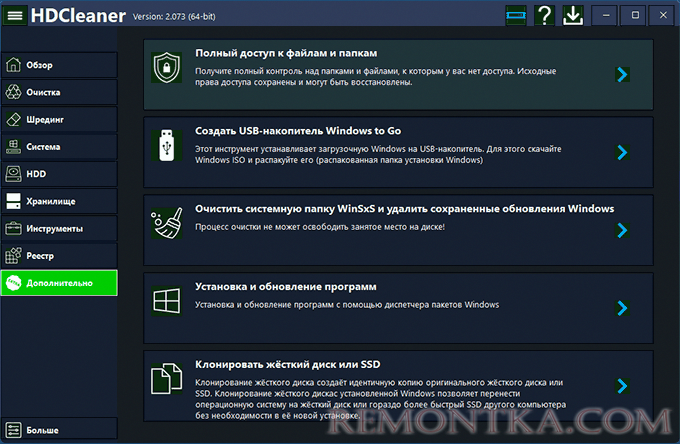Image resolution: width=680 pixels, height=444 pixels.
Task: Go to the Шрединг section
Action: [x=59, y=119]
